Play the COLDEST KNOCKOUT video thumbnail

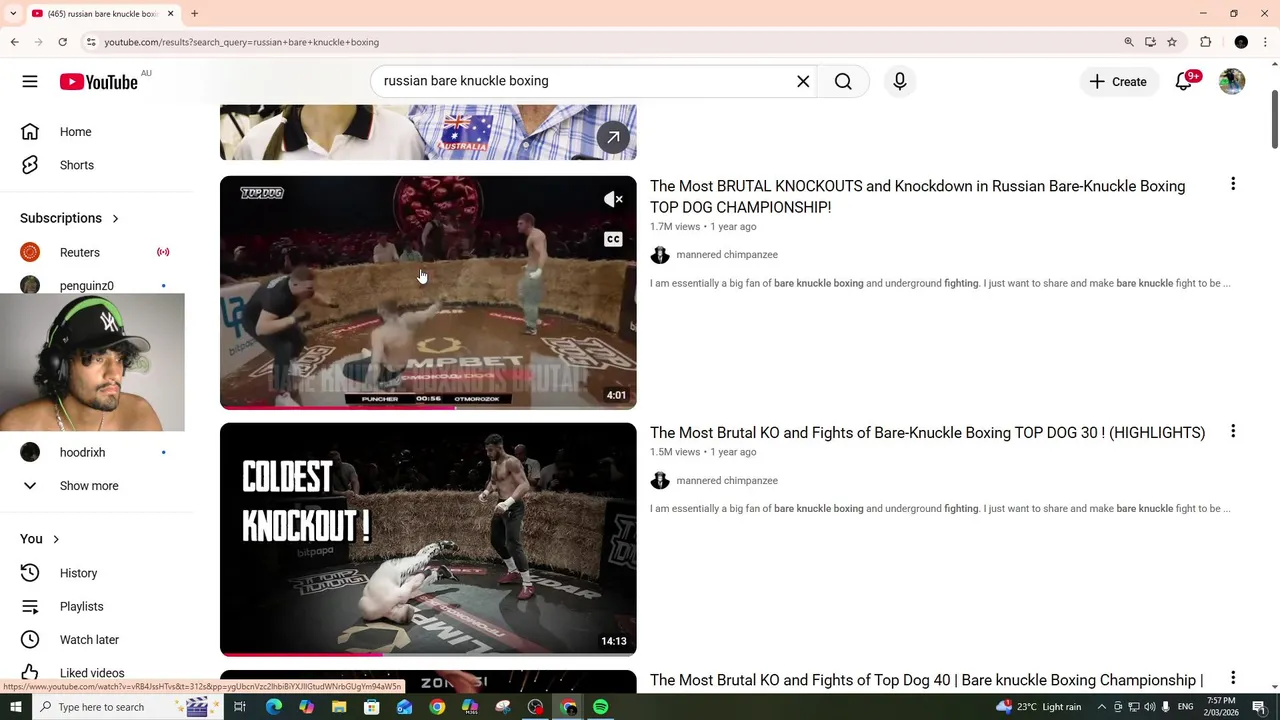point(428,539)
